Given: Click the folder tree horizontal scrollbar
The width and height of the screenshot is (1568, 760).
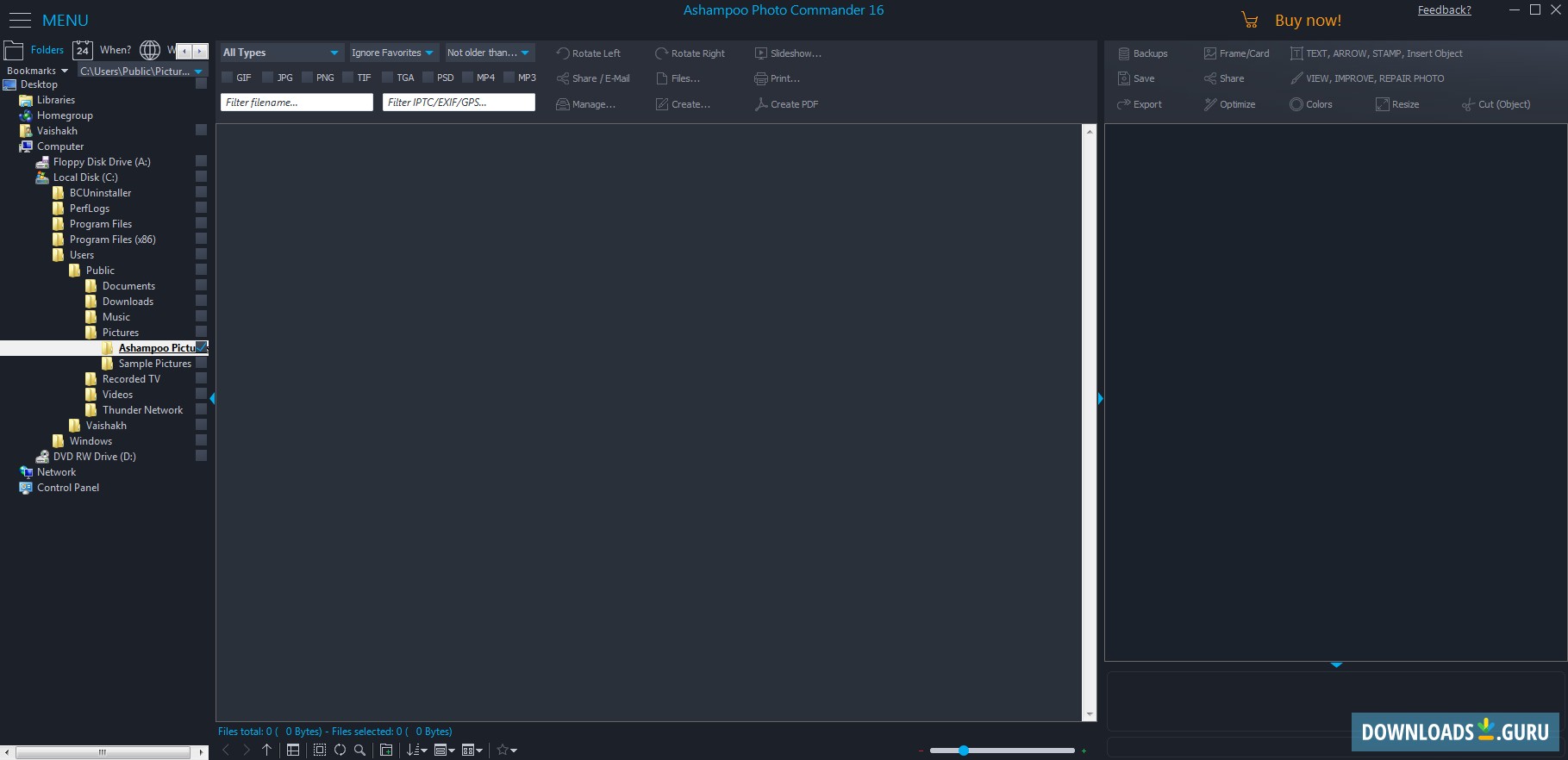Looking at the screenshot, I should tap(103, 752).
